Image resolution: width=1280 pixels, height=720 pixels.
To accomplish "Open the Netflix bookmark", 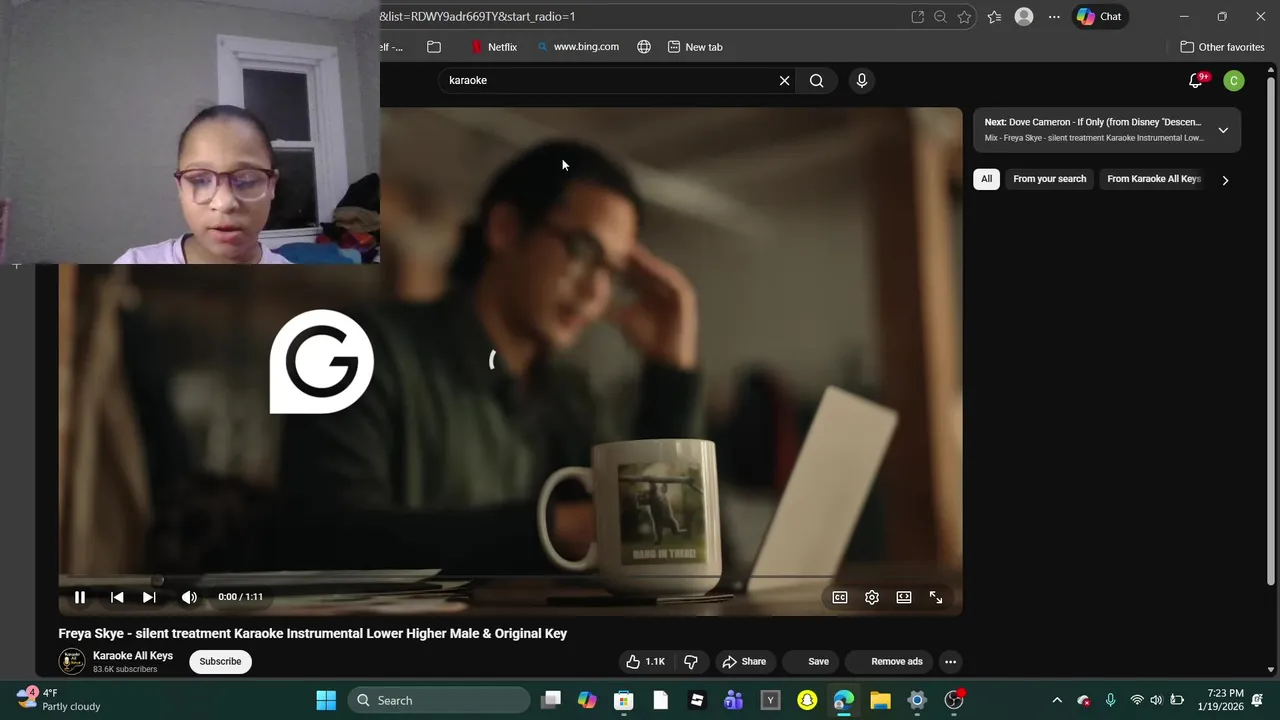I will (x=494, y=47).
